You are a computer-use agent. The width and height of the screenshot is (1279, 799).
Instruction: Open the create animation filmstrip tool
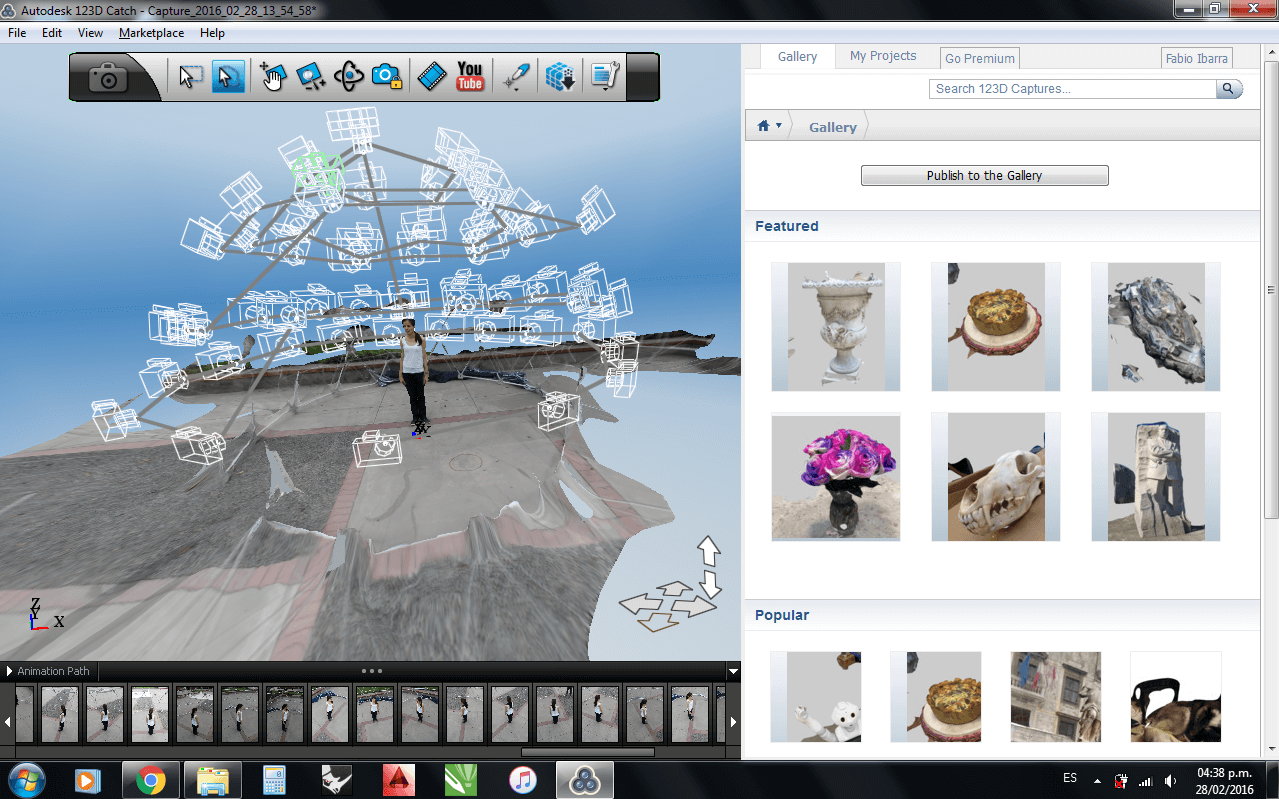point(432,77)
